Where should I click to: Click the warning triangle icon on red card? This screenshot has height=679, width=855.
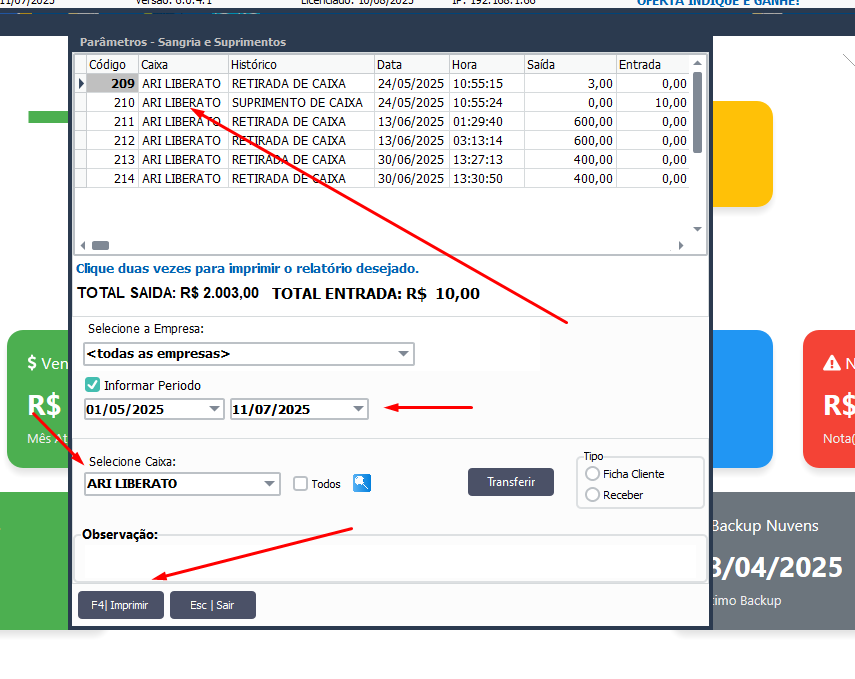(832, 363)
